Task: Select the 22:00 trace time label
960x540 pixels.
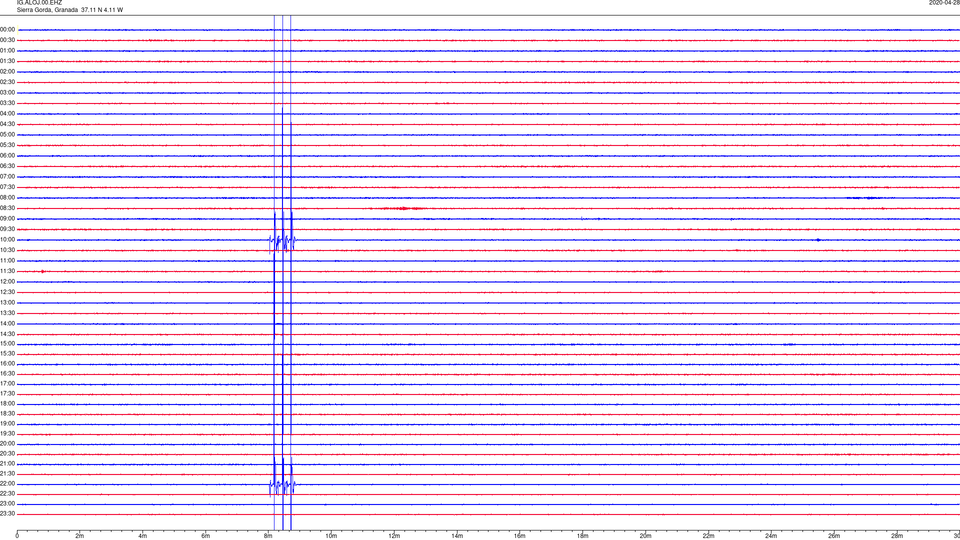Action: tap(7, 484)
